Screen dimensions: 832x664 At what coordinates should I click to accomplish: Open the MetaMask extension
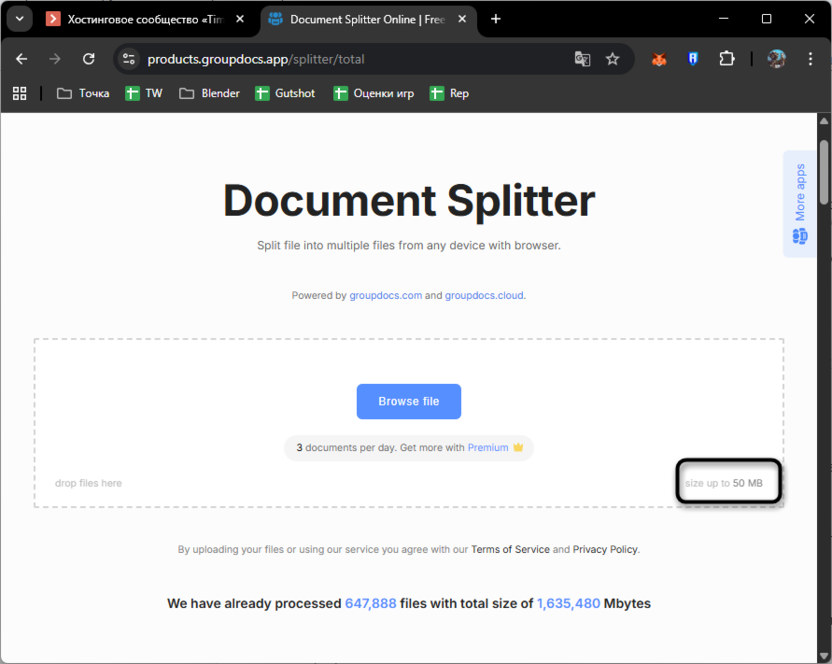click(x=659, y=59)
